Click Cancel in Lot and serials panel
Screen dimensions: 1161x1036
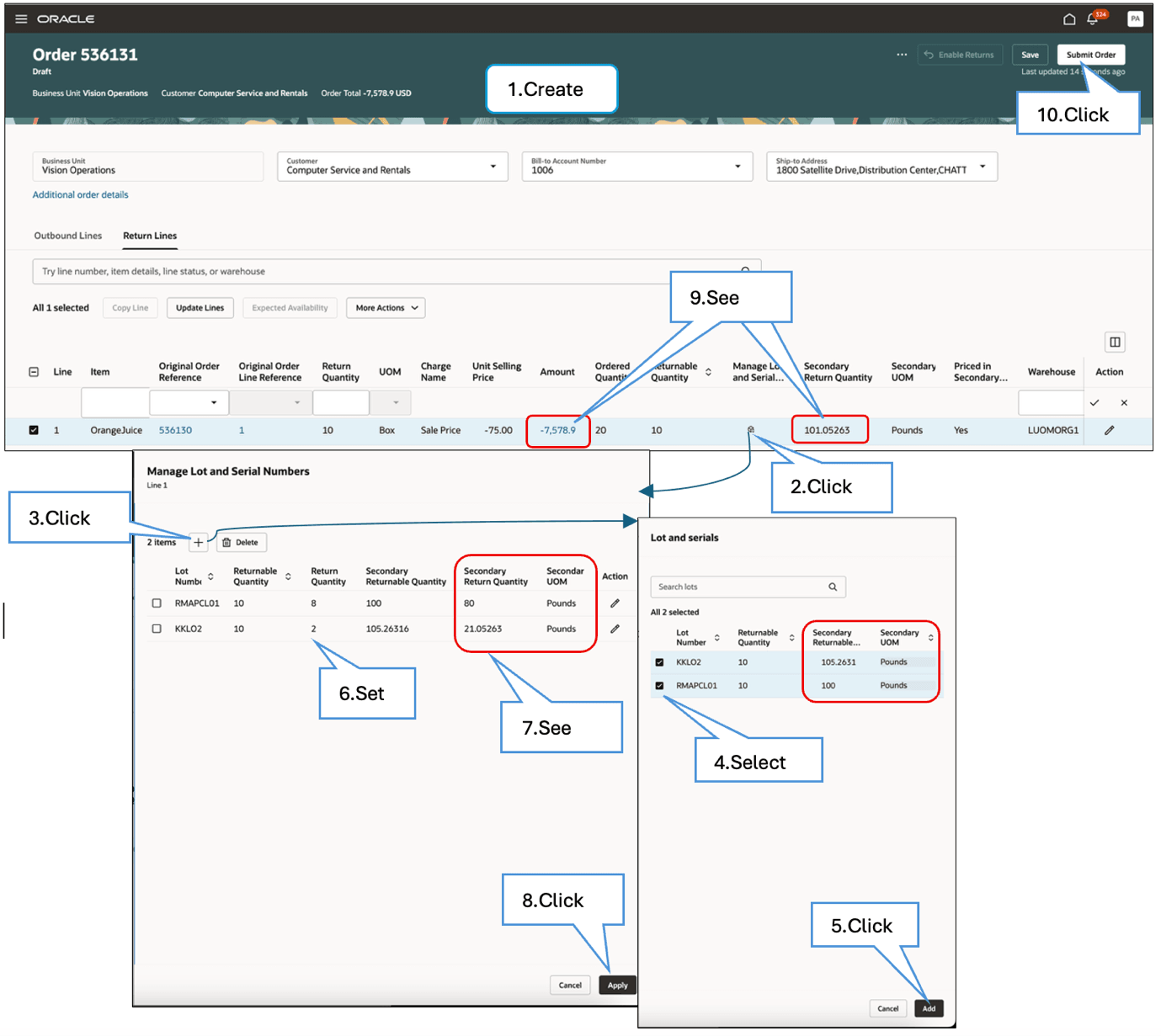(x=888, y=1008)
